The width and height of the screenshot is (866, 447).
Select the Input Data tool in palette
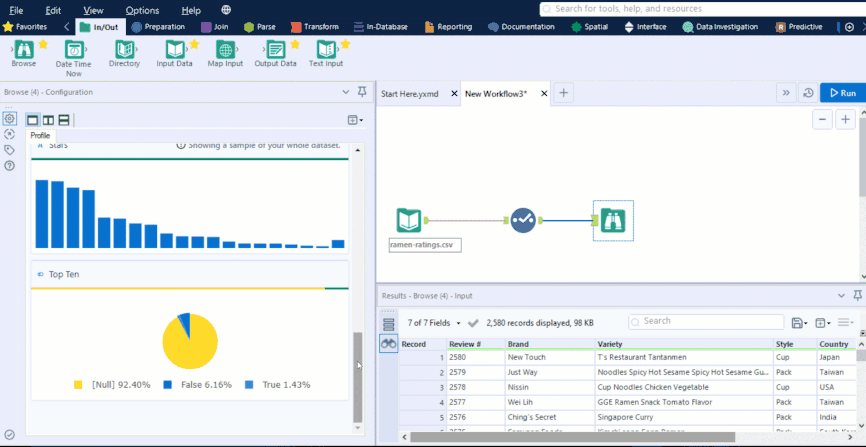tap(174, 50)
